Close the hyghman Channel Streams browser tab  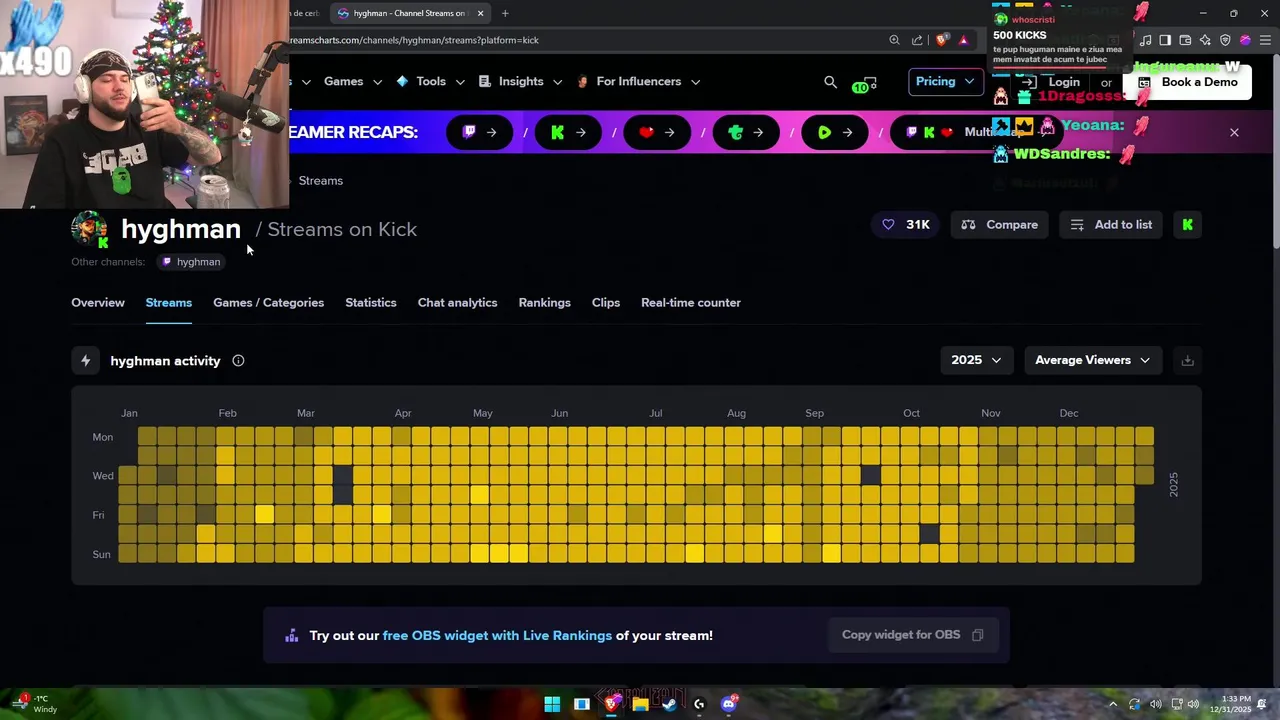pyautogui.click(x=480, y=13)
